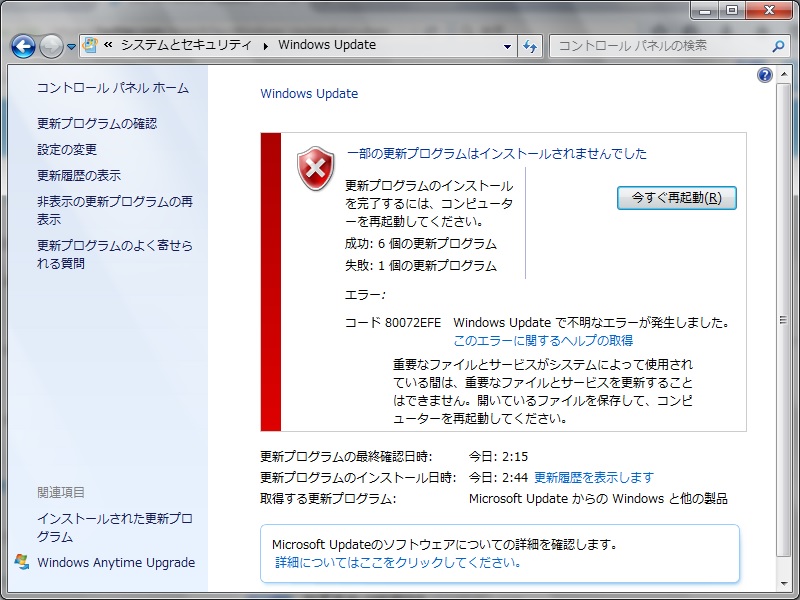Go back with the blue Back arrow

23,46
